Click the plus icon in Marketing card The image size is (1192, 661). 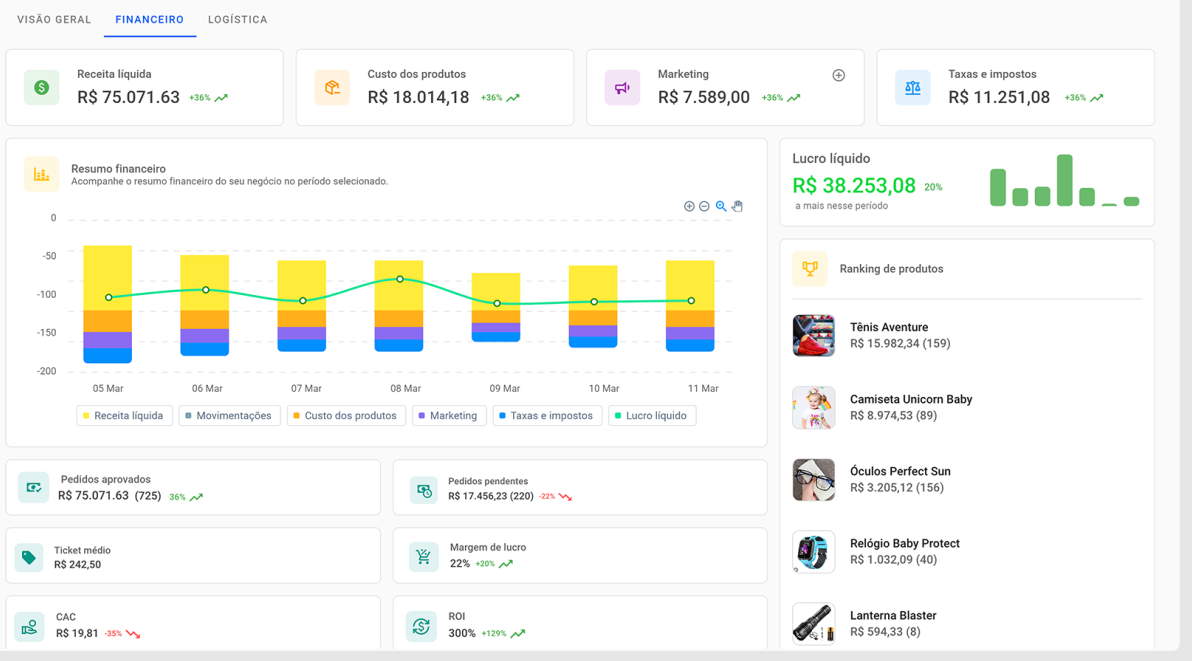click(838, 75)
